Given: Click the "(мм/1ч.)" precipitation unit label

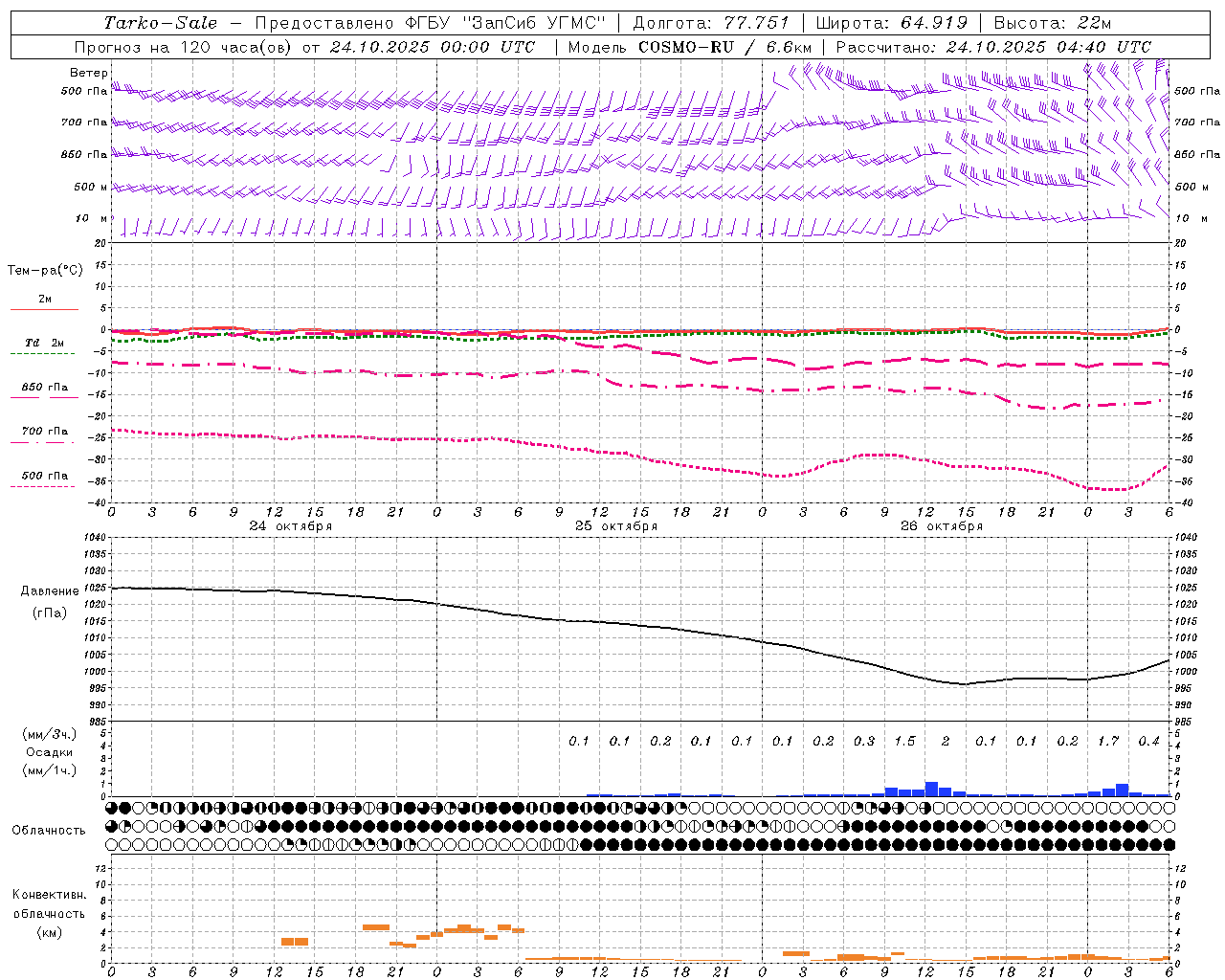Looking at the screenshot, I should coord(50,770).
